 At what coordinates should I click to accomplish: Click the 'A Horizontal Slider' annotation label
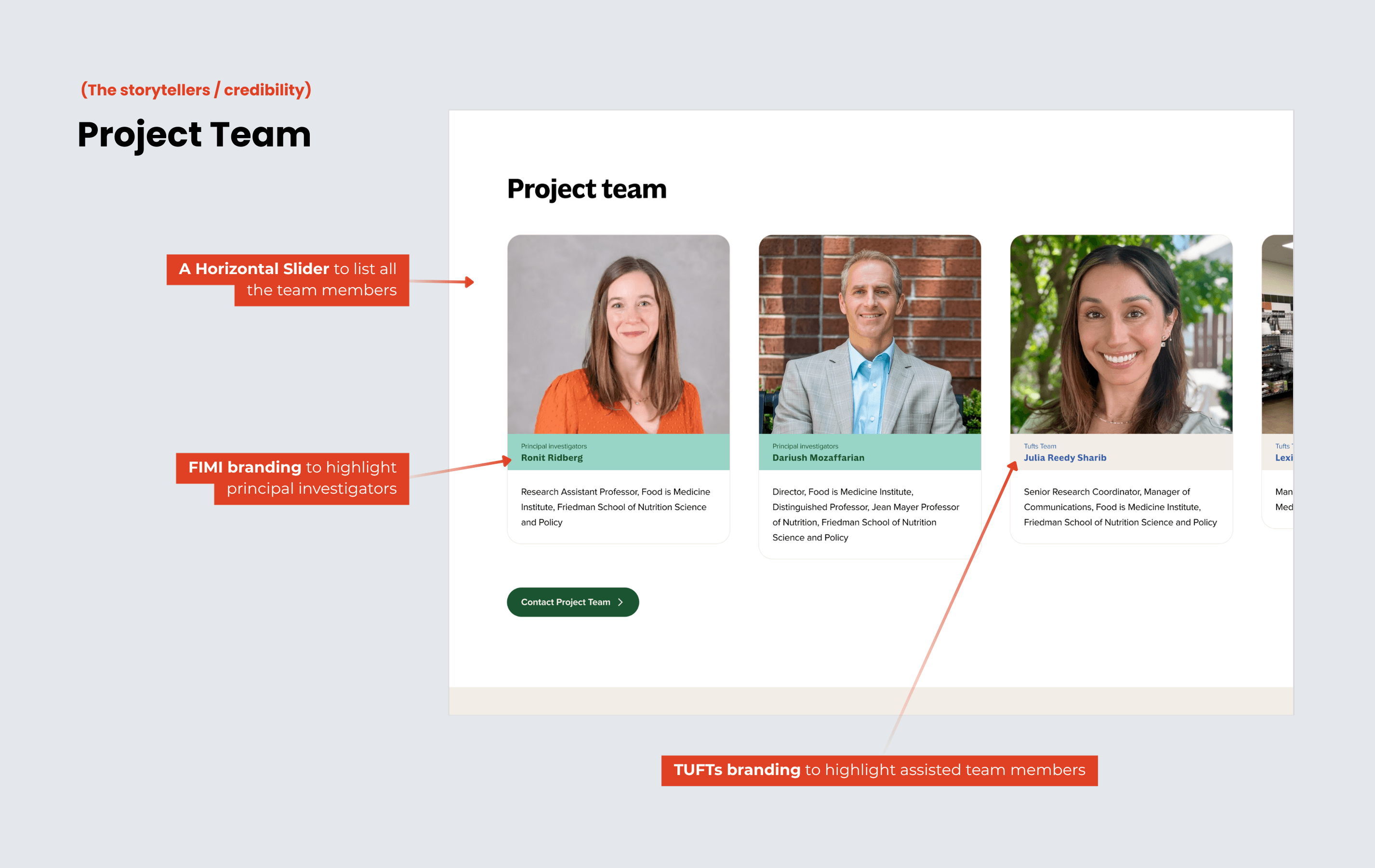[x=288, y=280]
